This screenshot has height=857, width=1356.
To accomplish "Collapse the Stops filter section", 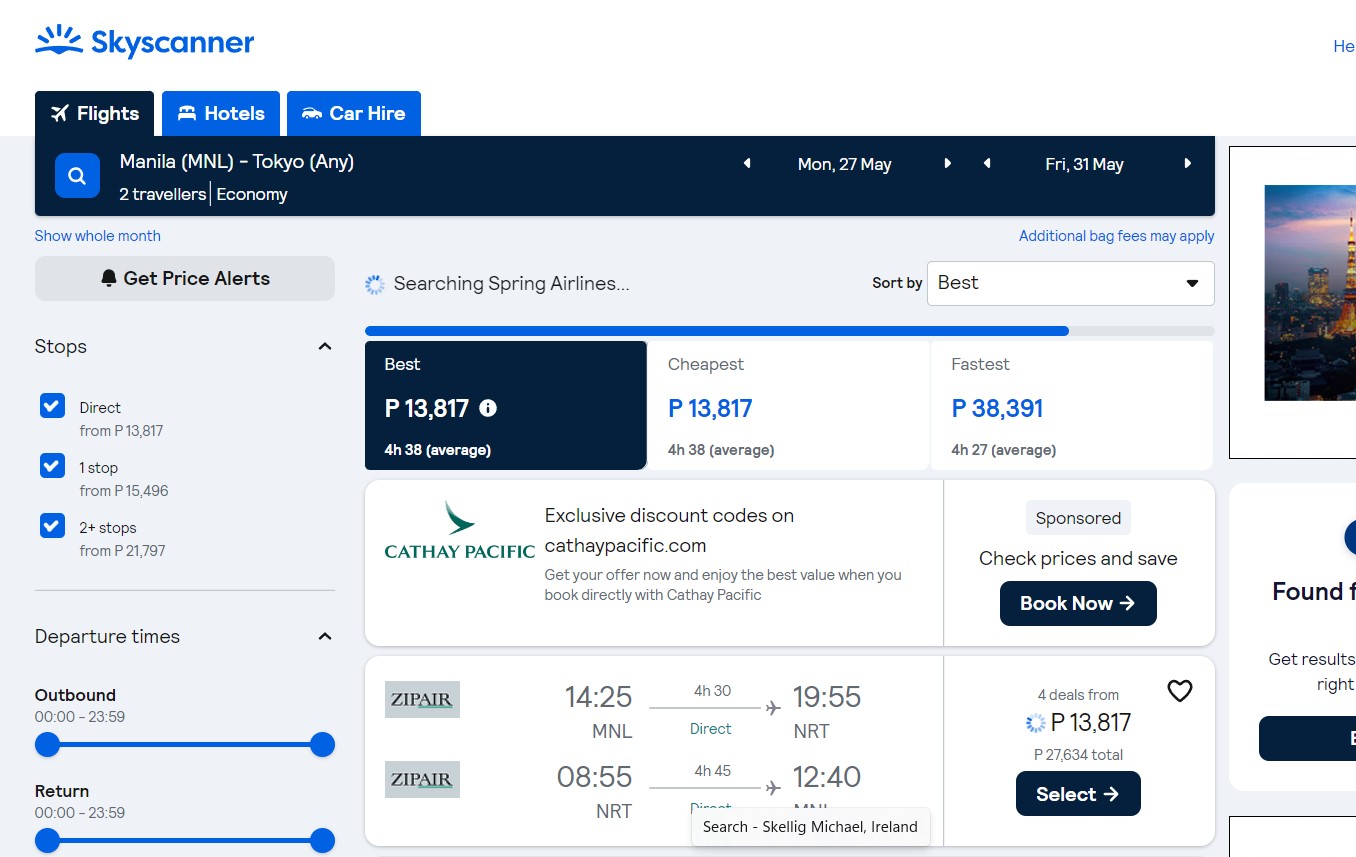I will (x=324, y=347).
